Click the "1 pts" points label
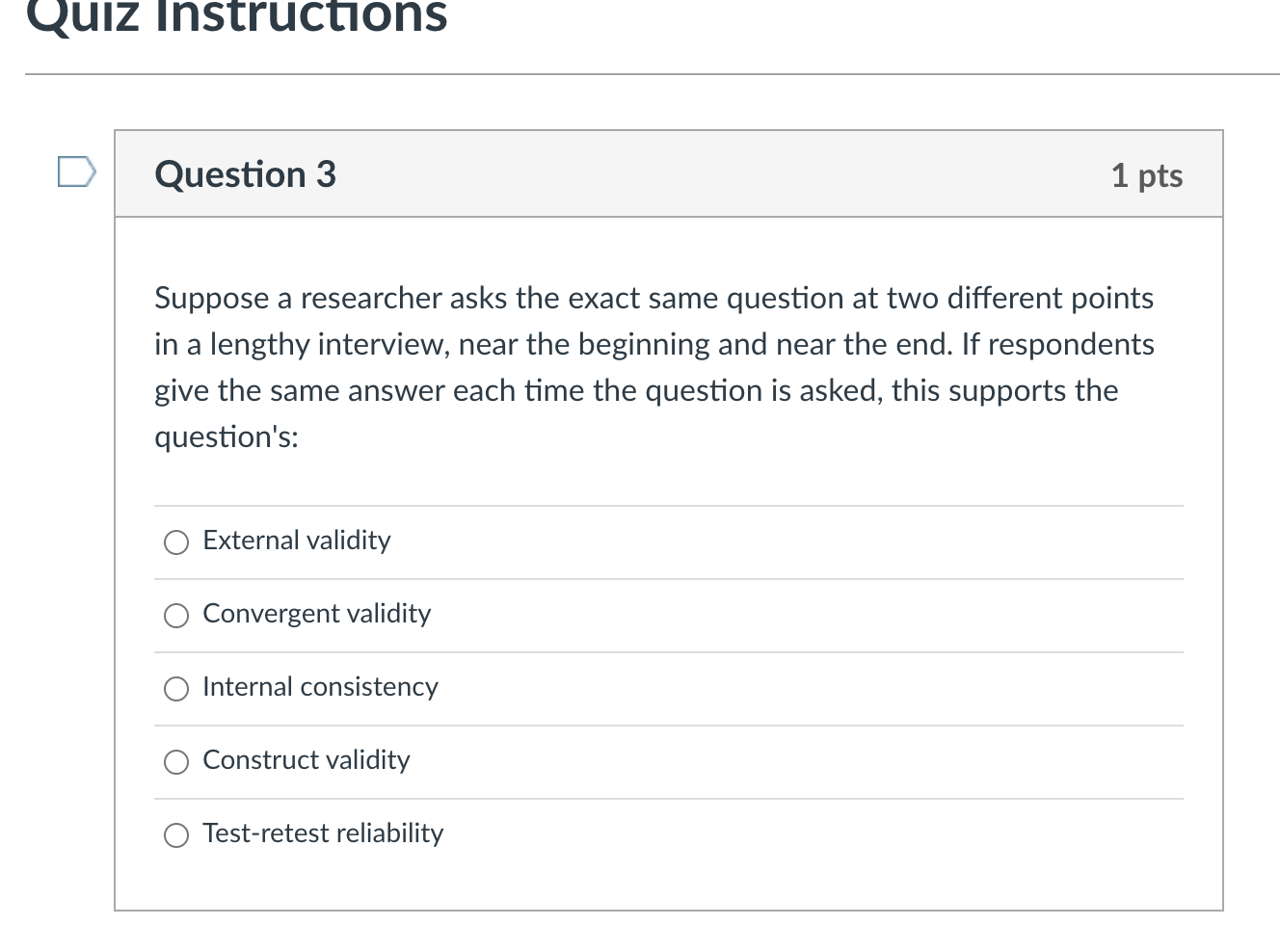 click(x=1146, y=175)
